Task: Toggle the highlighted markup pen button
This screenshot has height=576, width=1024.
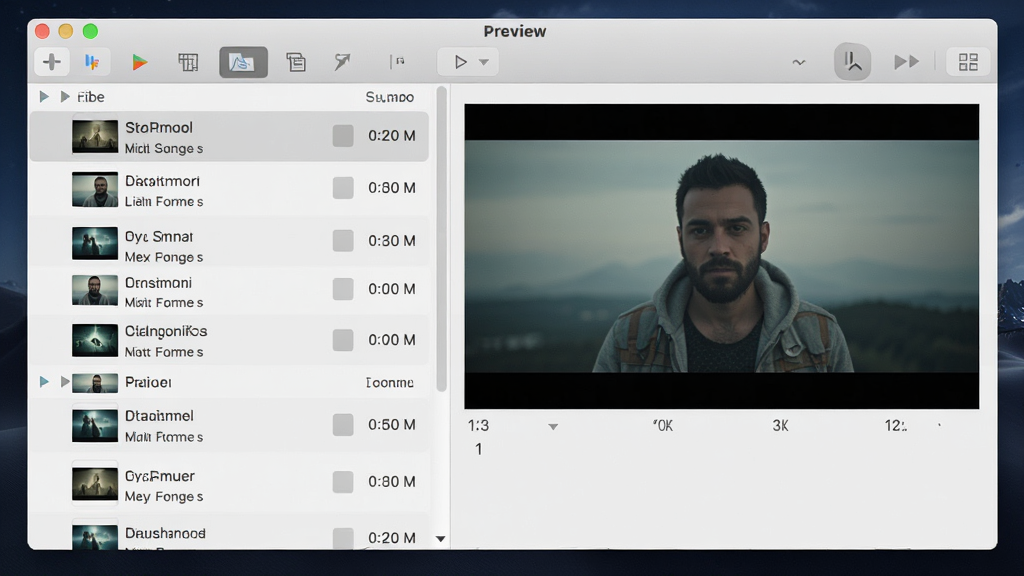Action: [852, 62]
